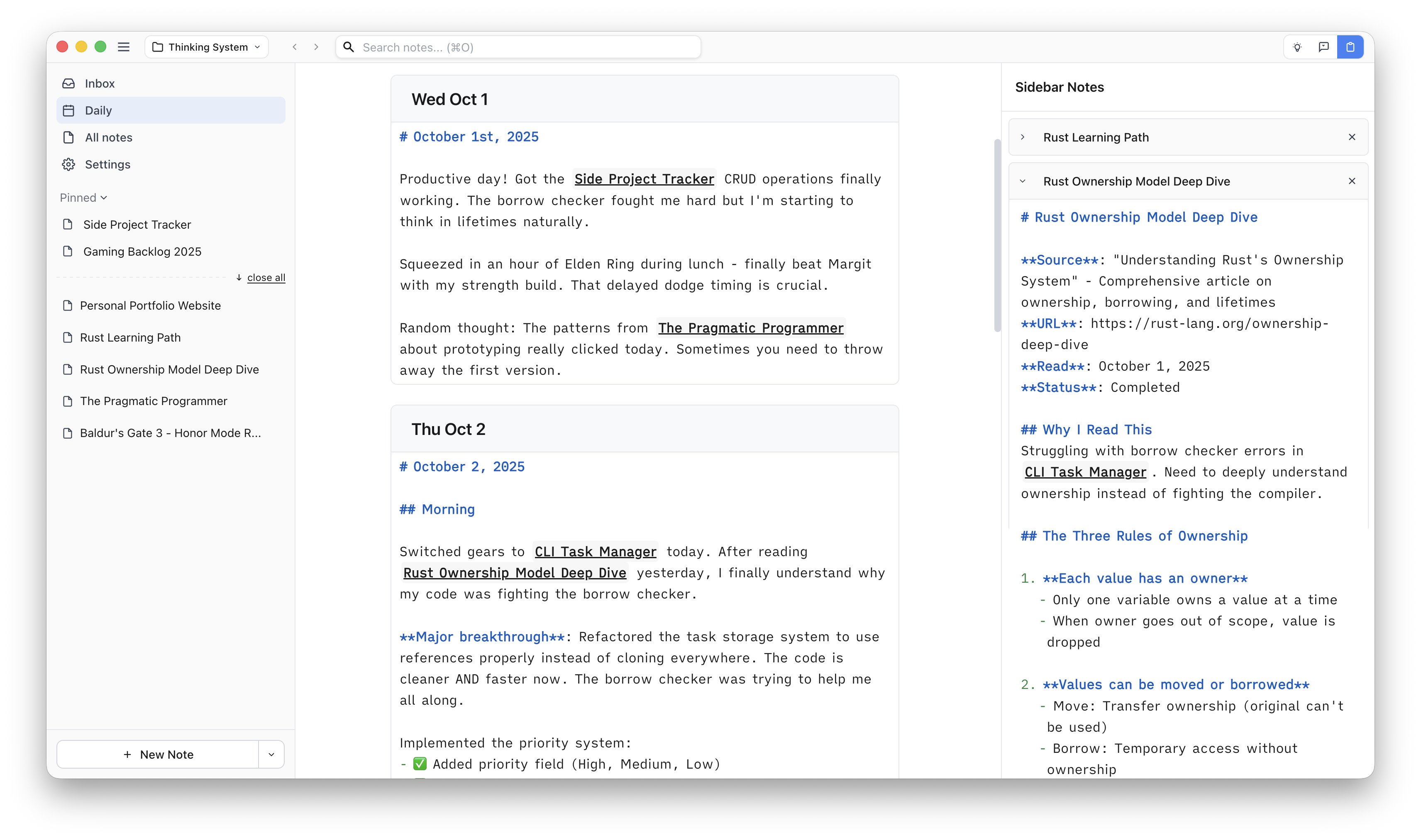This screenshot has width=1421, height=840.
Task: Open Inbox from the sidebar
Action: tap(100, 84)
